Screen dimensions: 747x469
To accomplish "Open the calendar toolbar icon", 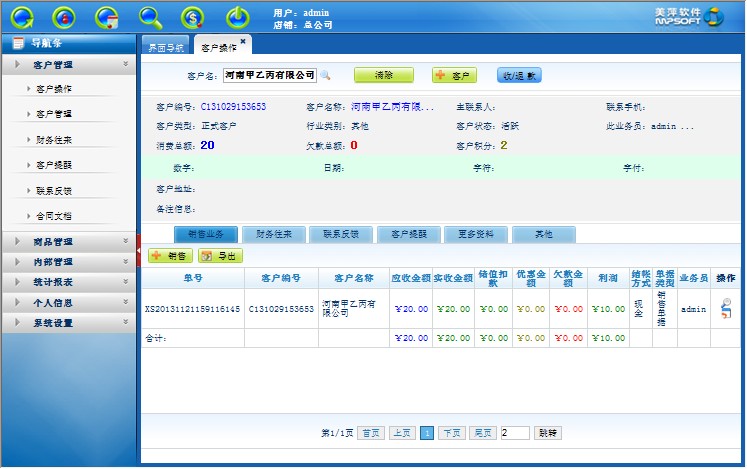I will tap(106, 16).
